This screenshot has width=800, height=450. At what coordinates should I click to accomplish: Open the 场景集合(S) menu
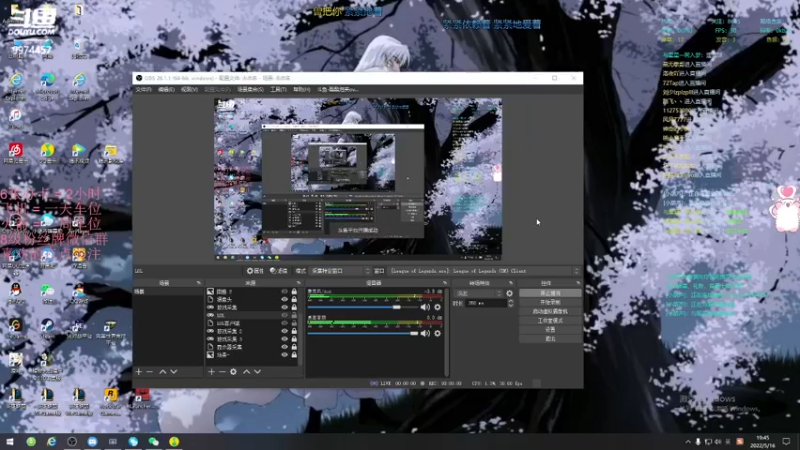[x=251, y=90]
